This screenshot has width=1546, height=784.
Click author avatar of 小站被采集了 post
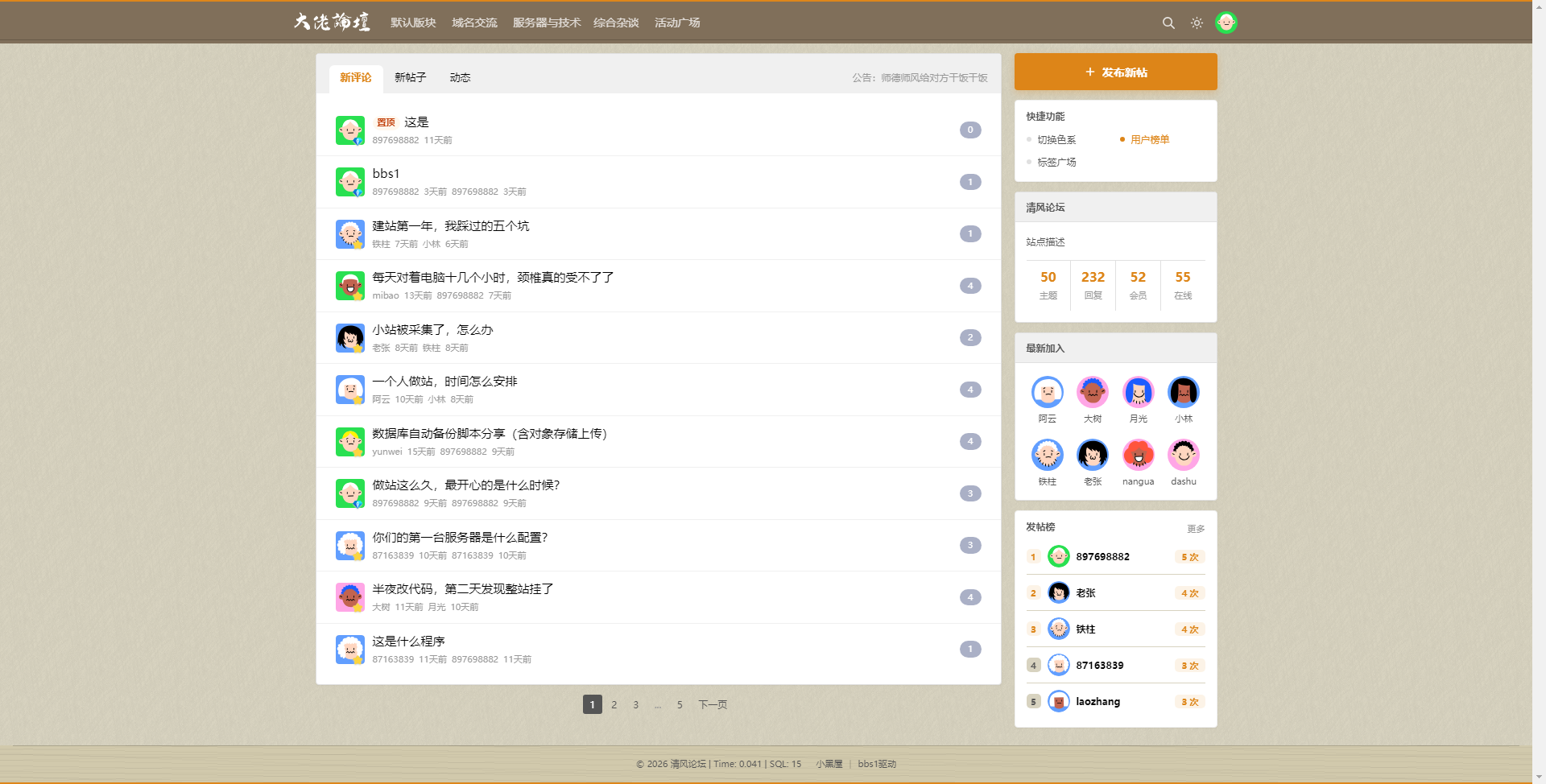tap(350, 338)
